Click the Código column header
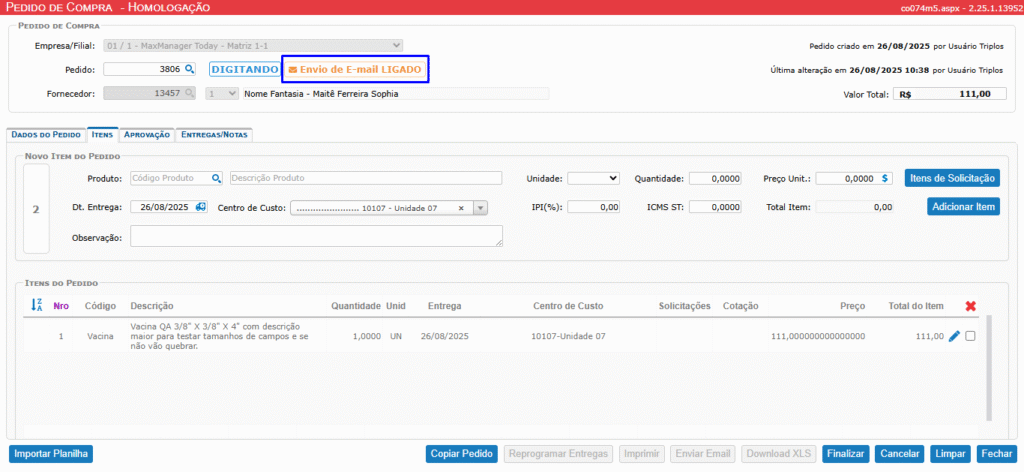 point(101,306)
